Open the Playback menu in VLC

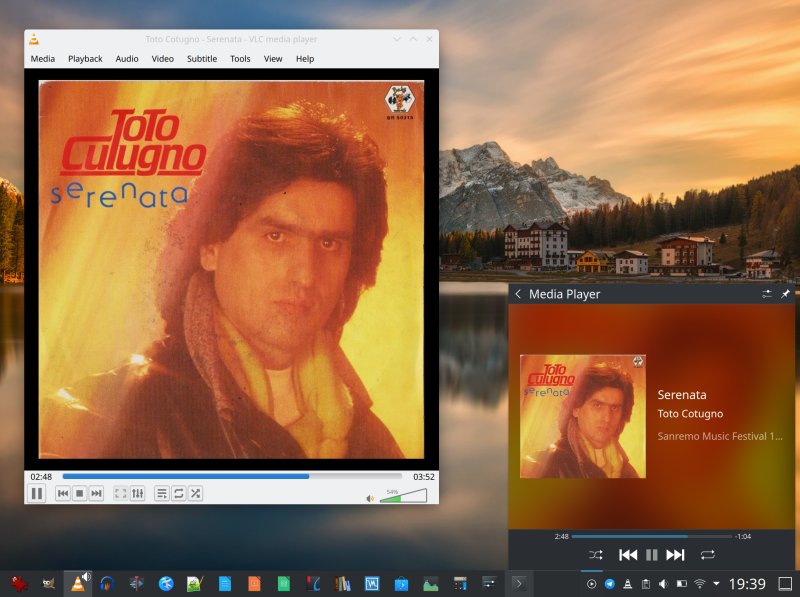coord(85,59)
